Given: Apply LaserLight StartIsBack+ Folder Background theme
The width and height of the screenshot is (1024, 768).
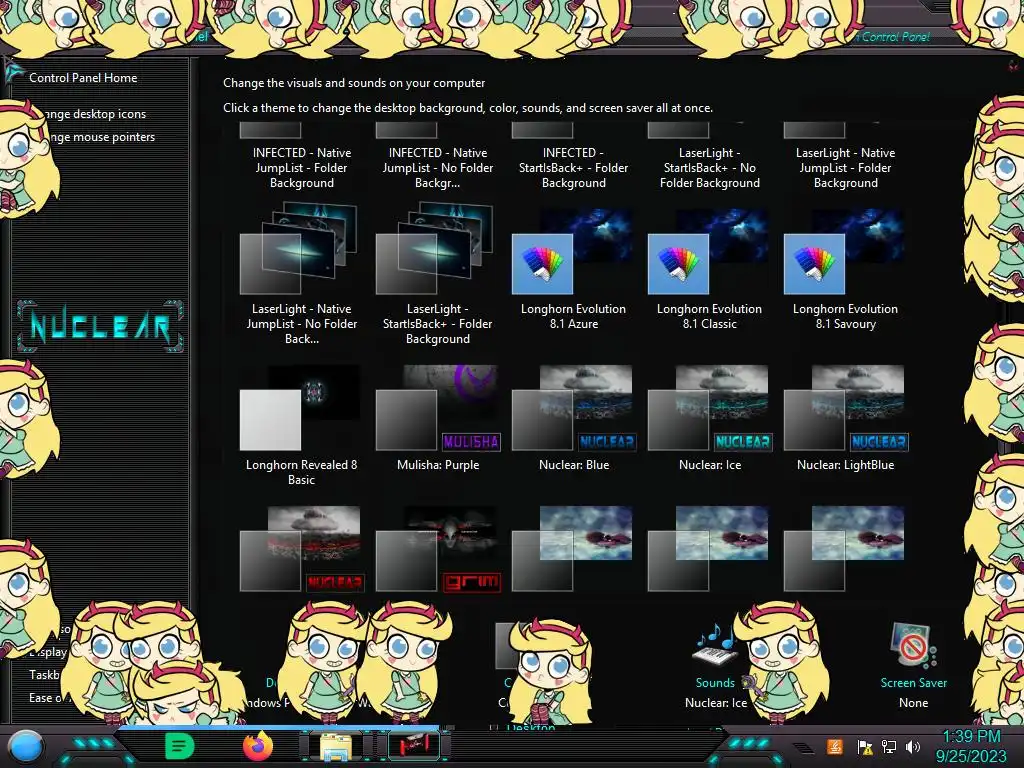Looking at the screenshot, I should click(438, 274).
